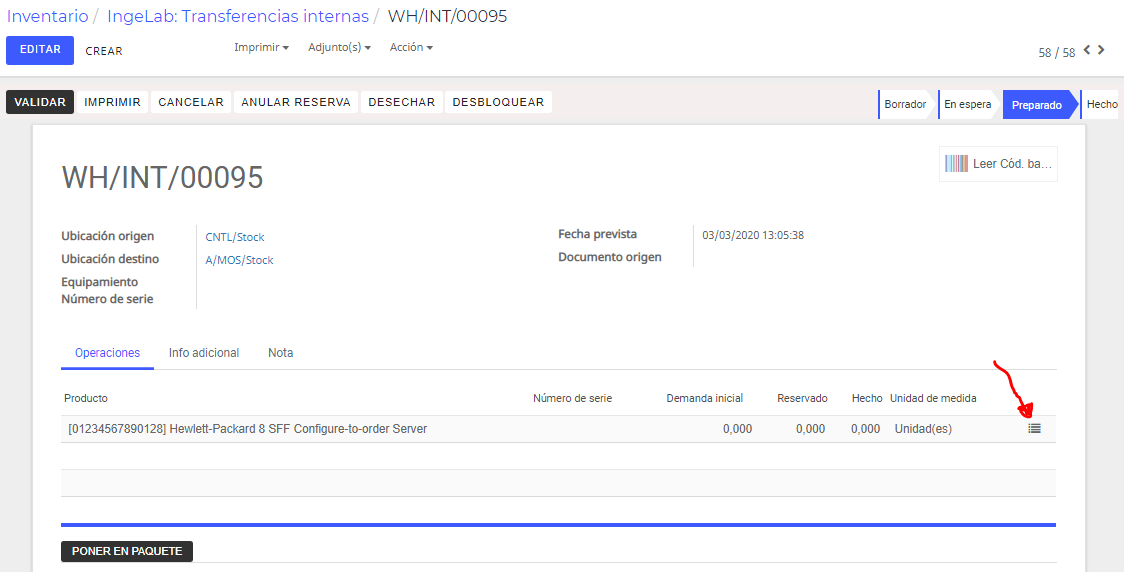Open detailed operations list icon for Hewlett-Packard row
This screenshot has width=1124, height=572.
1034,429
